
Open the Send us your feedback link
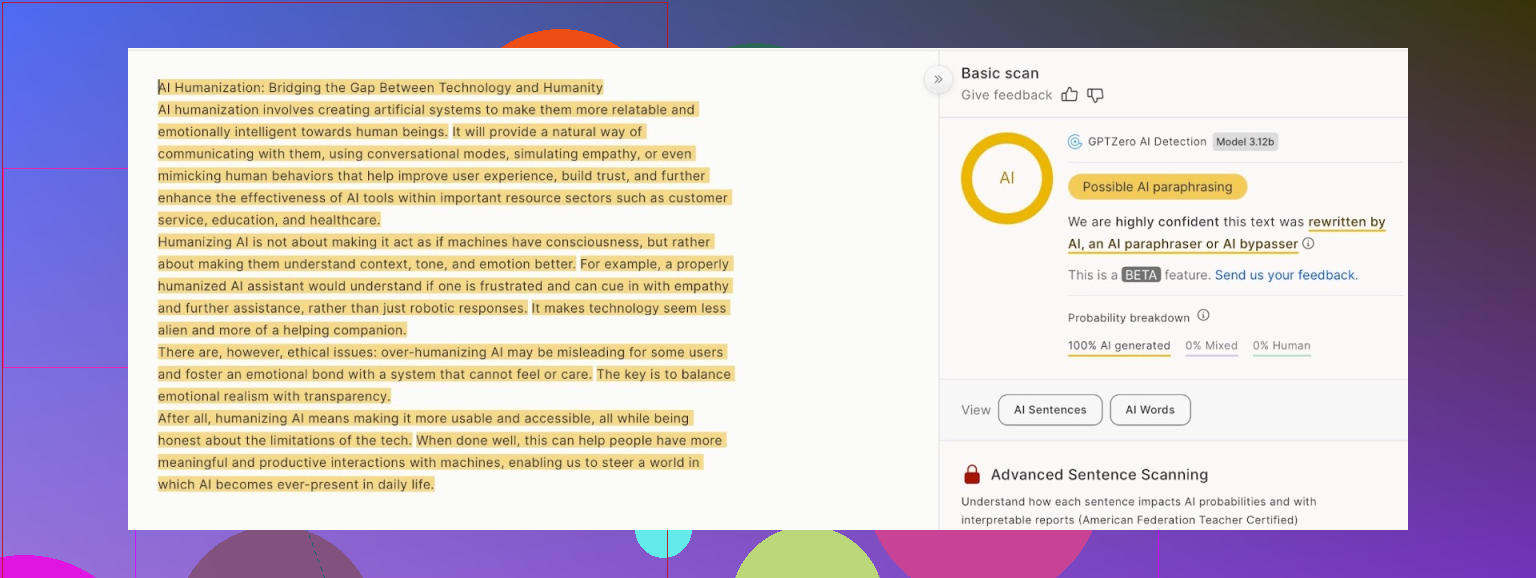(1286, 275)
